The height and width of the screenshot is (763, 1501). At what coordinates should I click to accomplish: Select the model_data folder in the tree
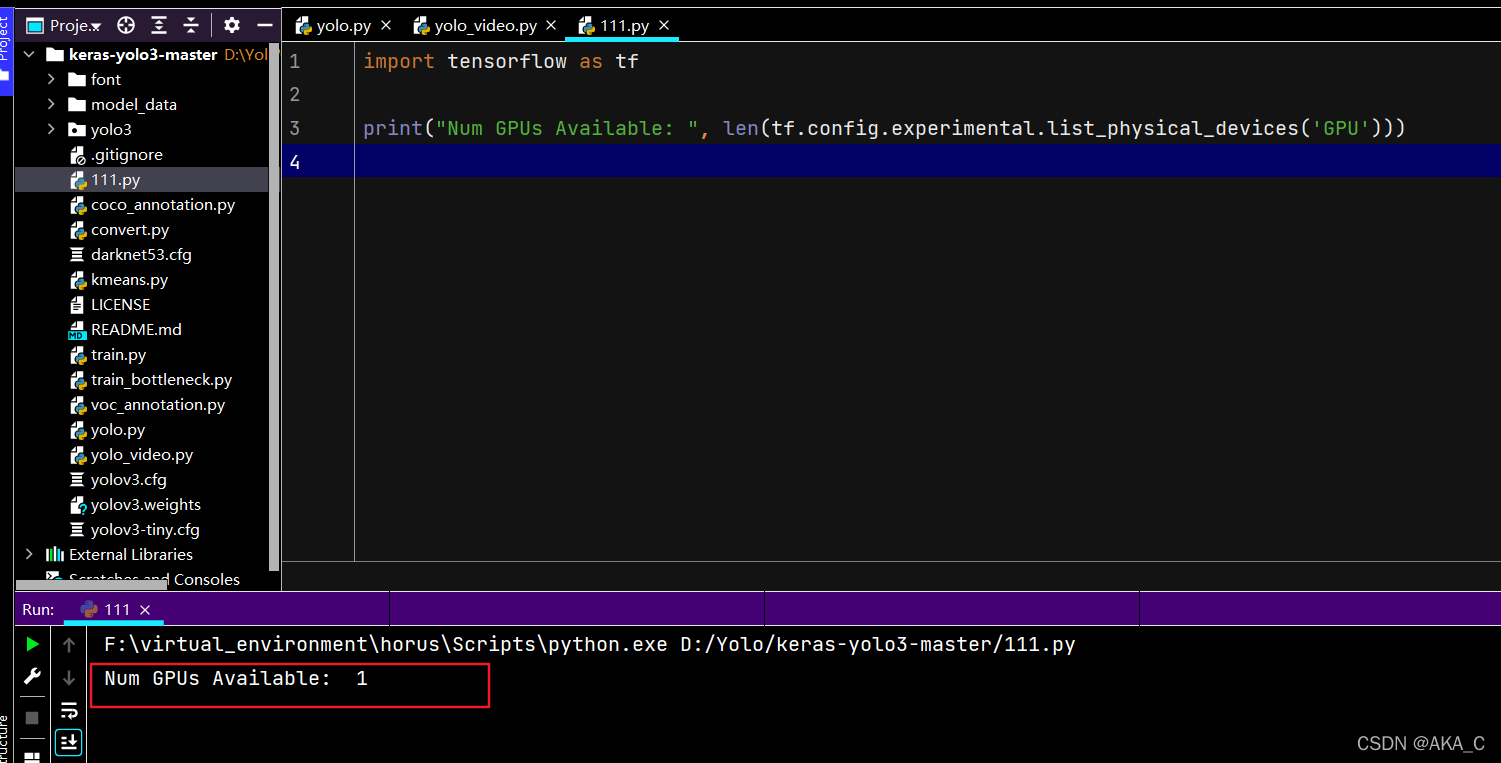133,104
